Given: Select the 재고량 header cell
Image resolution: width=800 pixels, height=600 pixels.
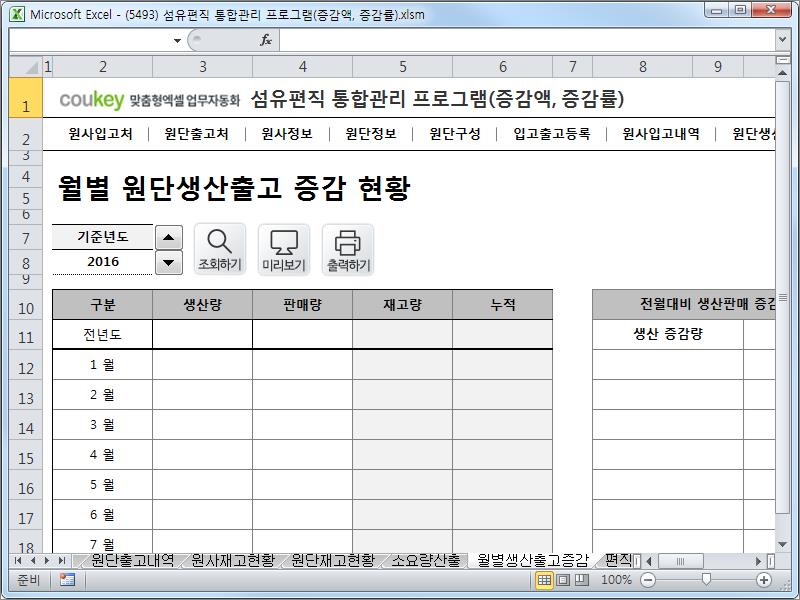Looking at the screenshot, I should point(403,305).
